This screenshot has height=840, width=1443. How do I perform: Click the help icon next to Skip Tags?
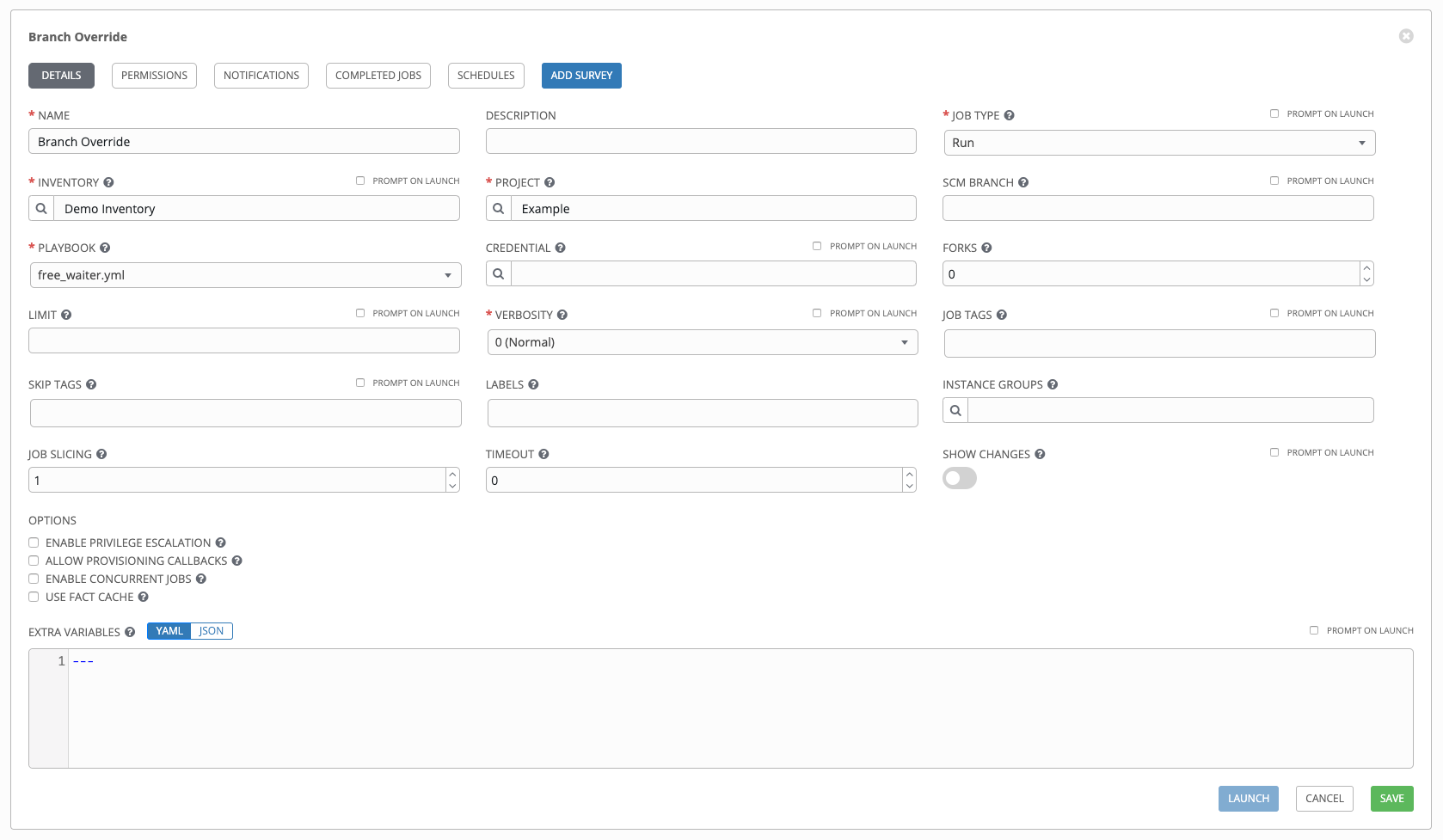tap(91, 384)
